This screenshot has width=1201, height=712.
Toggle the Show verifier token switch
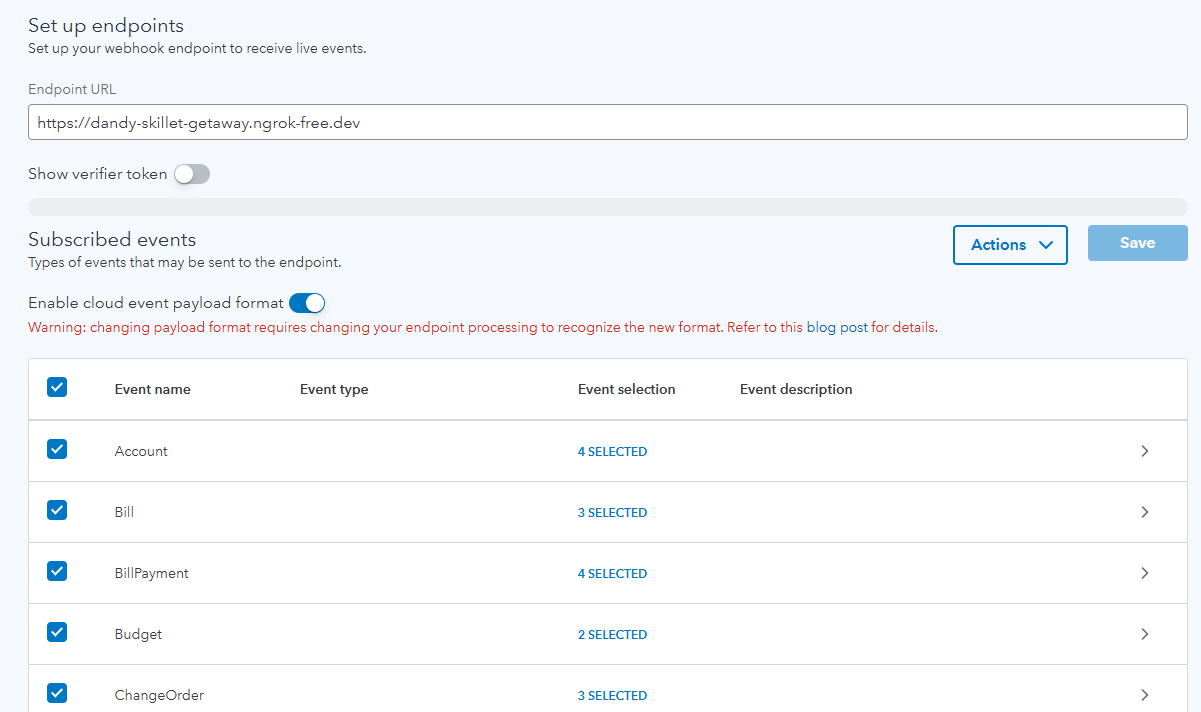(x=192, y=174)
